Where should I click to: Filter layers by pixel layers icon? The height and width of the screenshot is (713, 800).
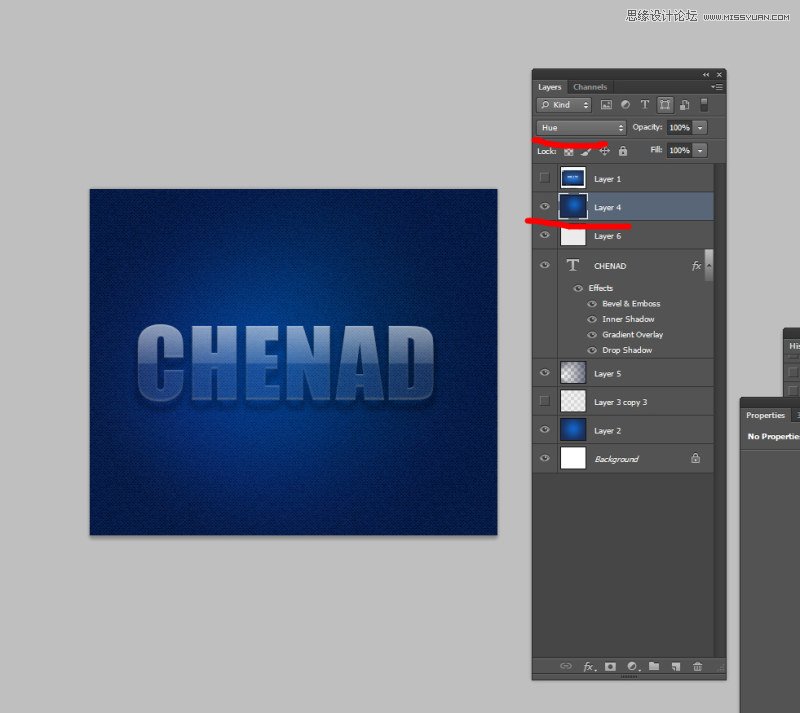click(606, 105)
